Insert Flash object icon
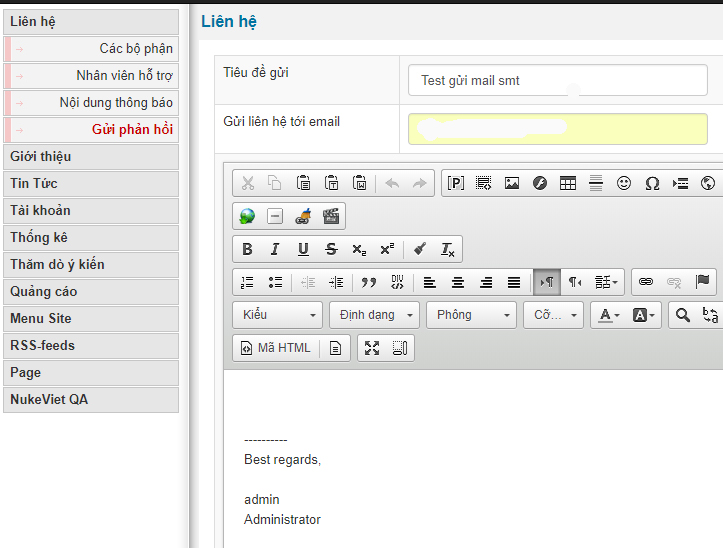Image resolution: width=723 pixels, height=548 pixels. coord(540,183)
